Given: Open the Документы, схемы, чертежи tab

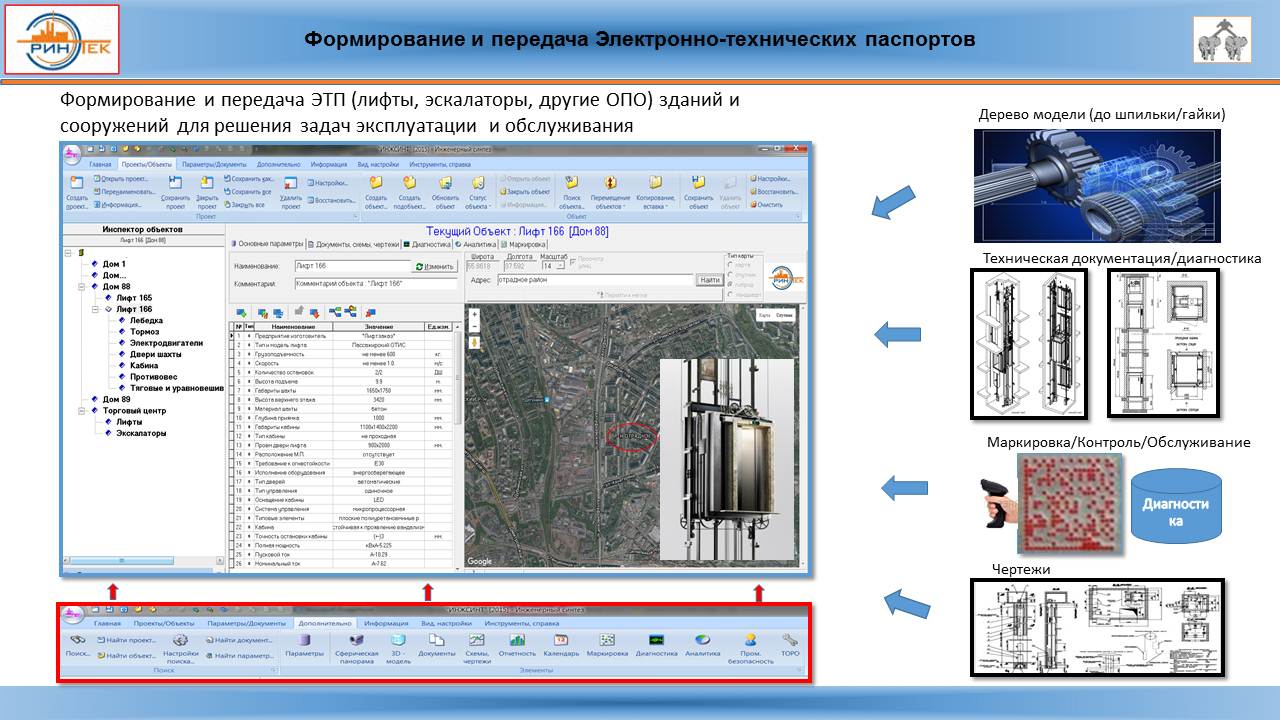Looking at the screenshot, I should point(354,244).
